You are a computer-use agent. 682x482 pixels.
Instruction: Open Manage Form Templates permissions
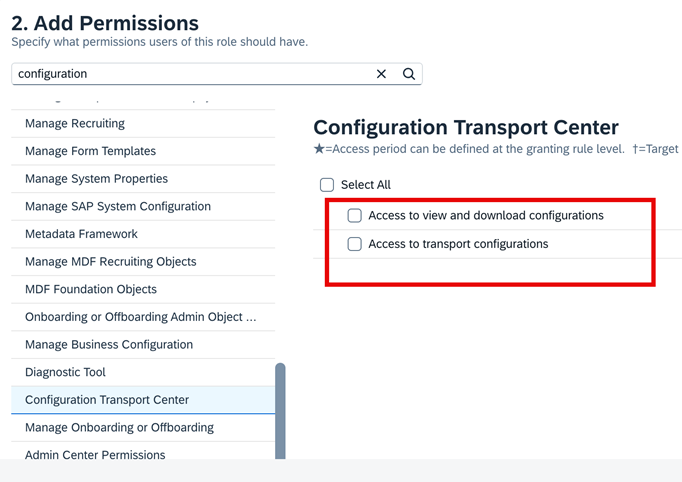click(x=143, y=151)
